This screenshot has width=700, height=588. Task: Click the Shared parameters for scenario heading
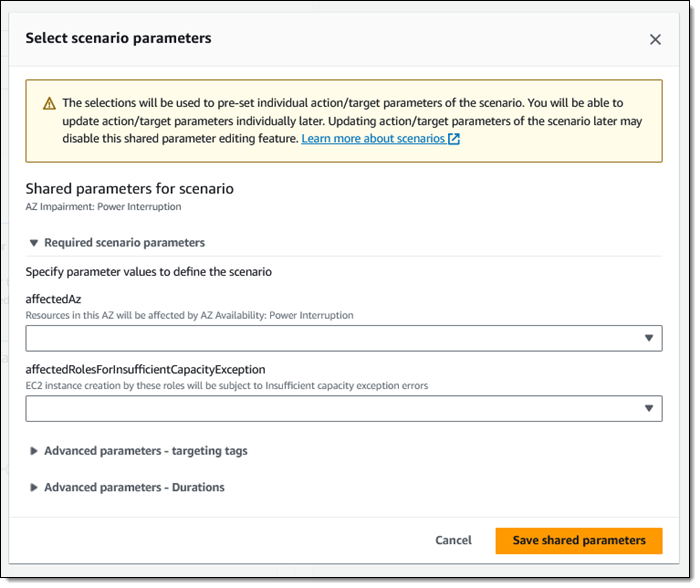click(129, 188)
